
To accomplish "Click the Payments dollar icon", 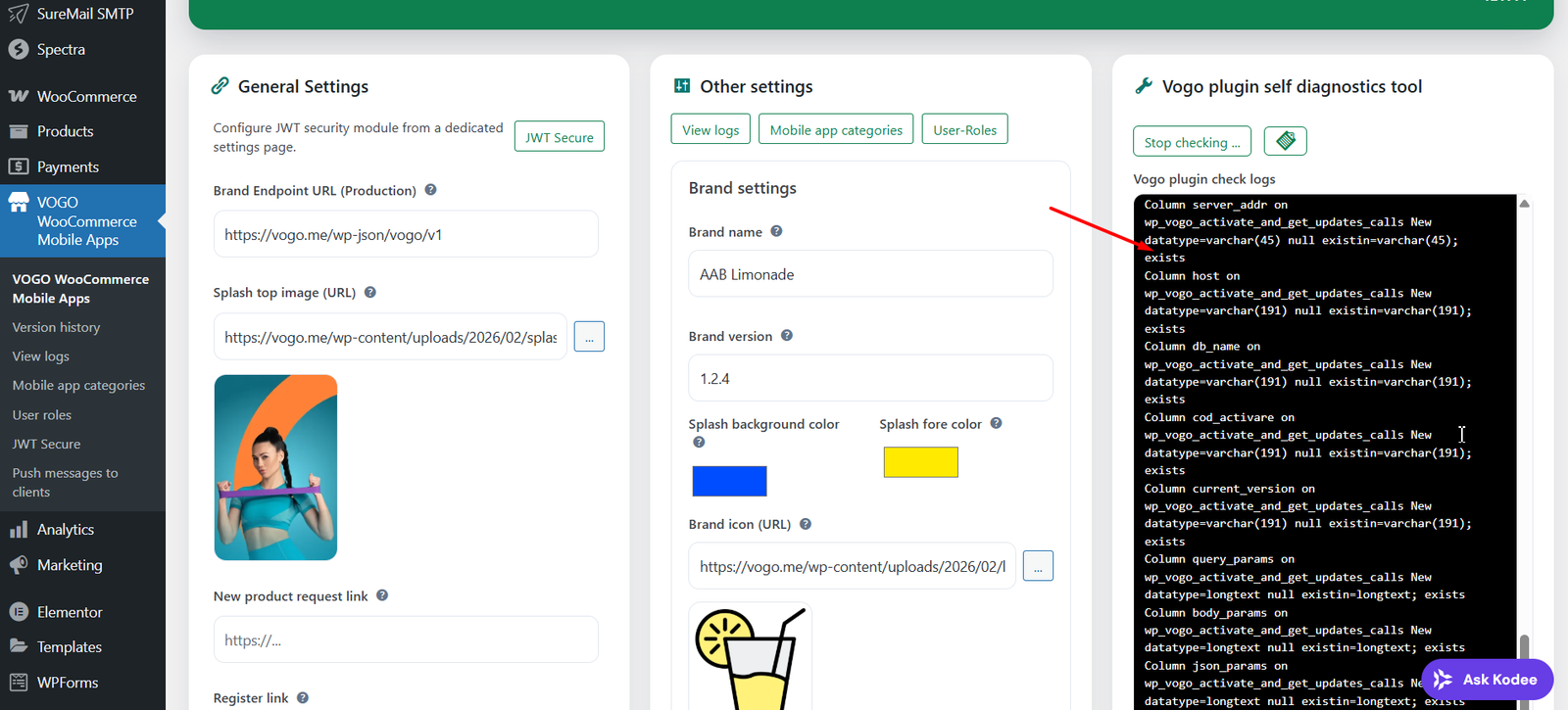I will pos(19,166).
